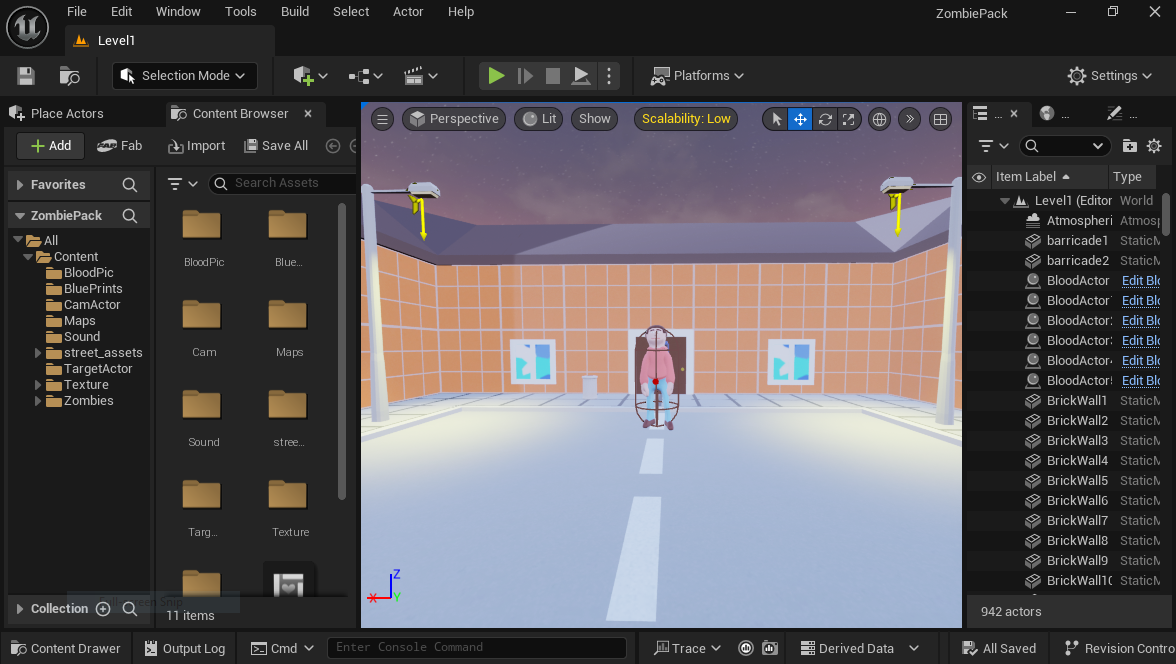
Task: Click the Content Browser vertical scrollbar
Action: [x=342, y=350]
